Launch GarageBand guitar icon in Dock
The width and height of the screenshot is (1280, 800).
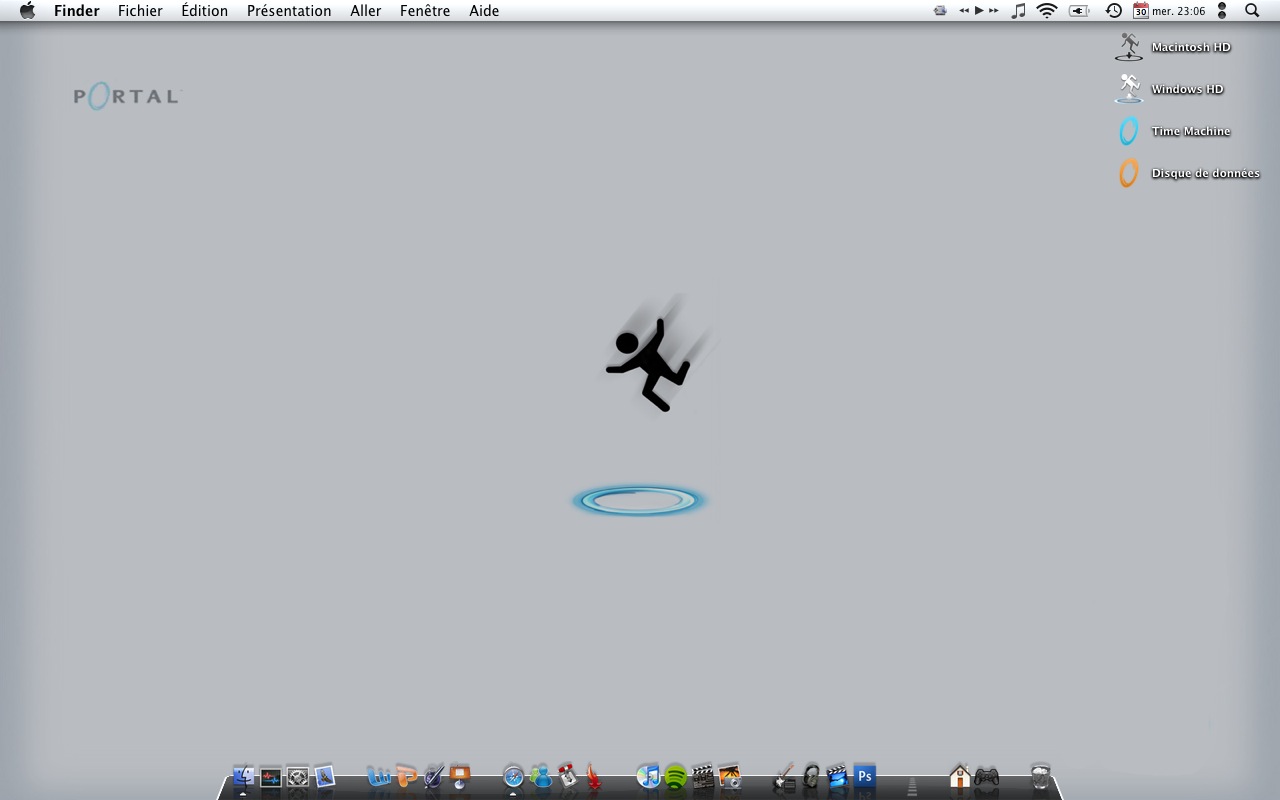pos(784,776)
